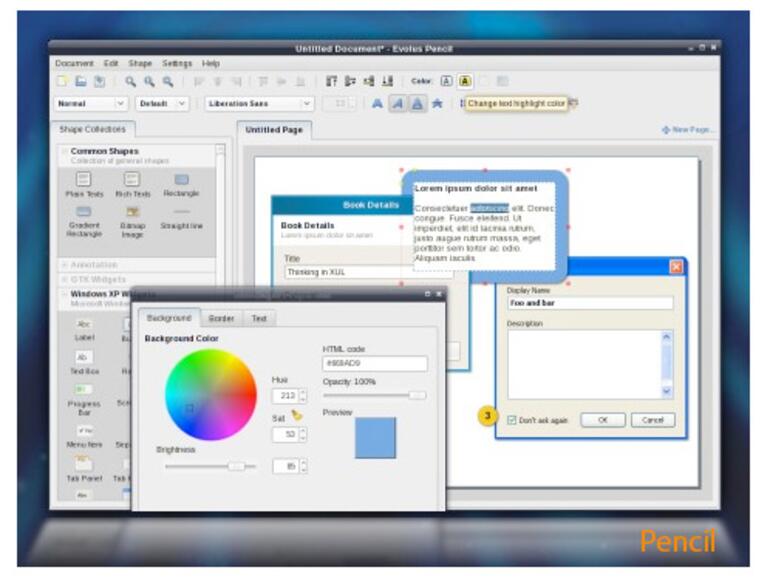Click the Description text area
This screenshot has width=770, height=578.
[584, 364]
